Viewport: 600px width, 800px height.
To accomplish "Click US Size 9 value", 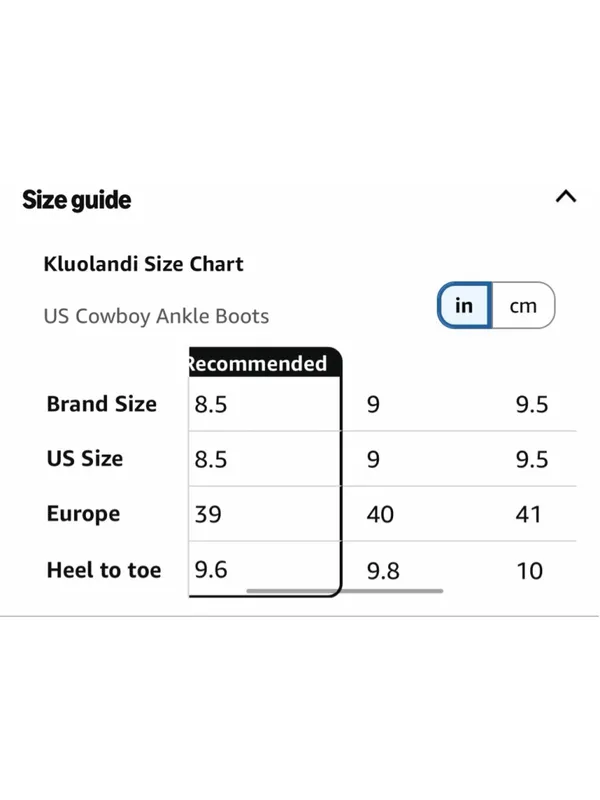I will point(373,459).
